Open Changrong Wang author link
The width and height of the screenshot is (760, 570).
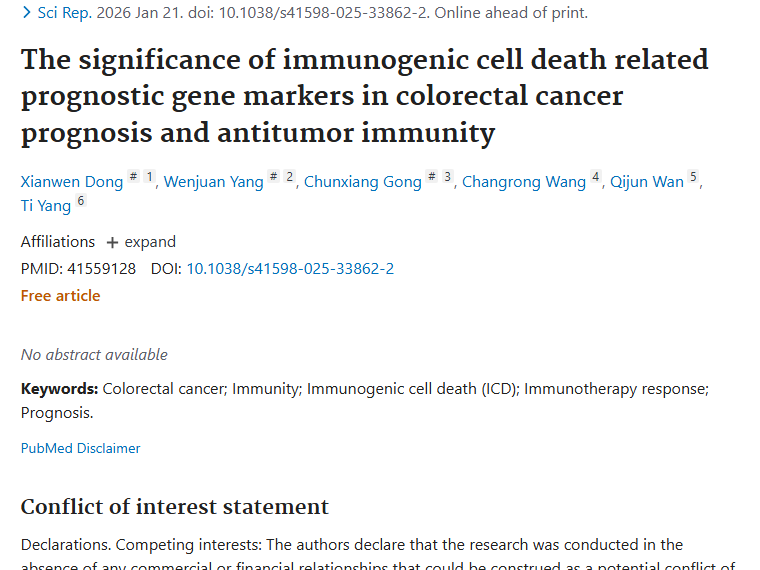coord(524,181)
